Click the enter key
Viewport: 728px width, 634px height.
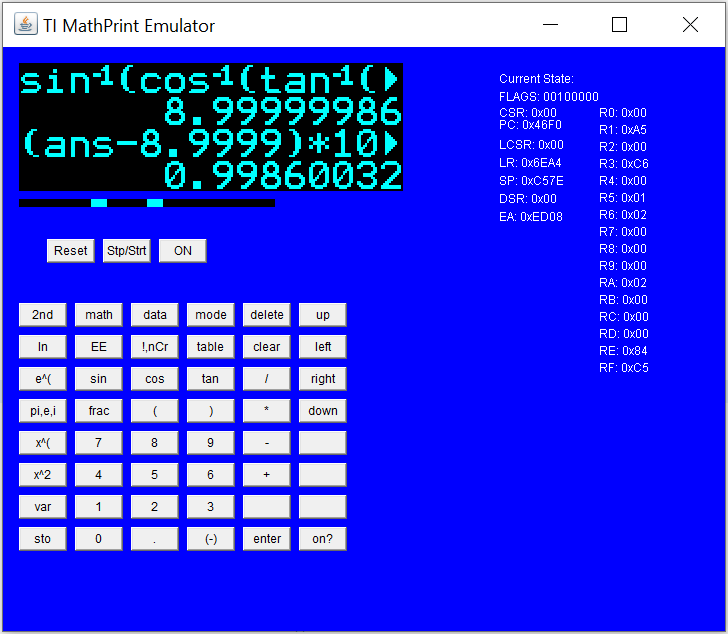tap(266, 539)
